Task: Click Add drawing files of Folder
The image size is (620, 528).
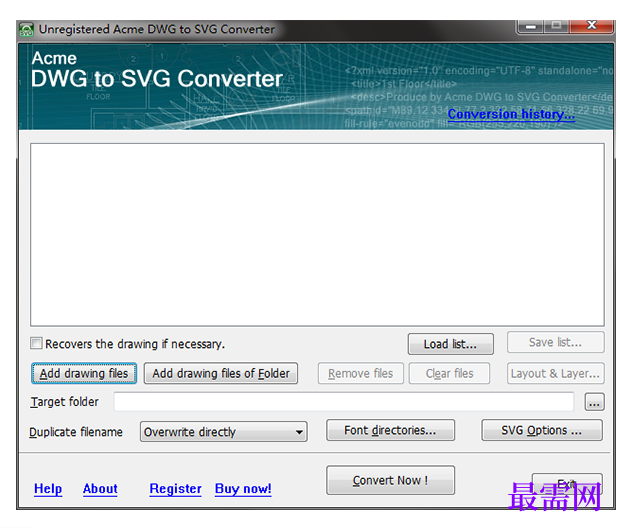Action: (x=221, y=373)
